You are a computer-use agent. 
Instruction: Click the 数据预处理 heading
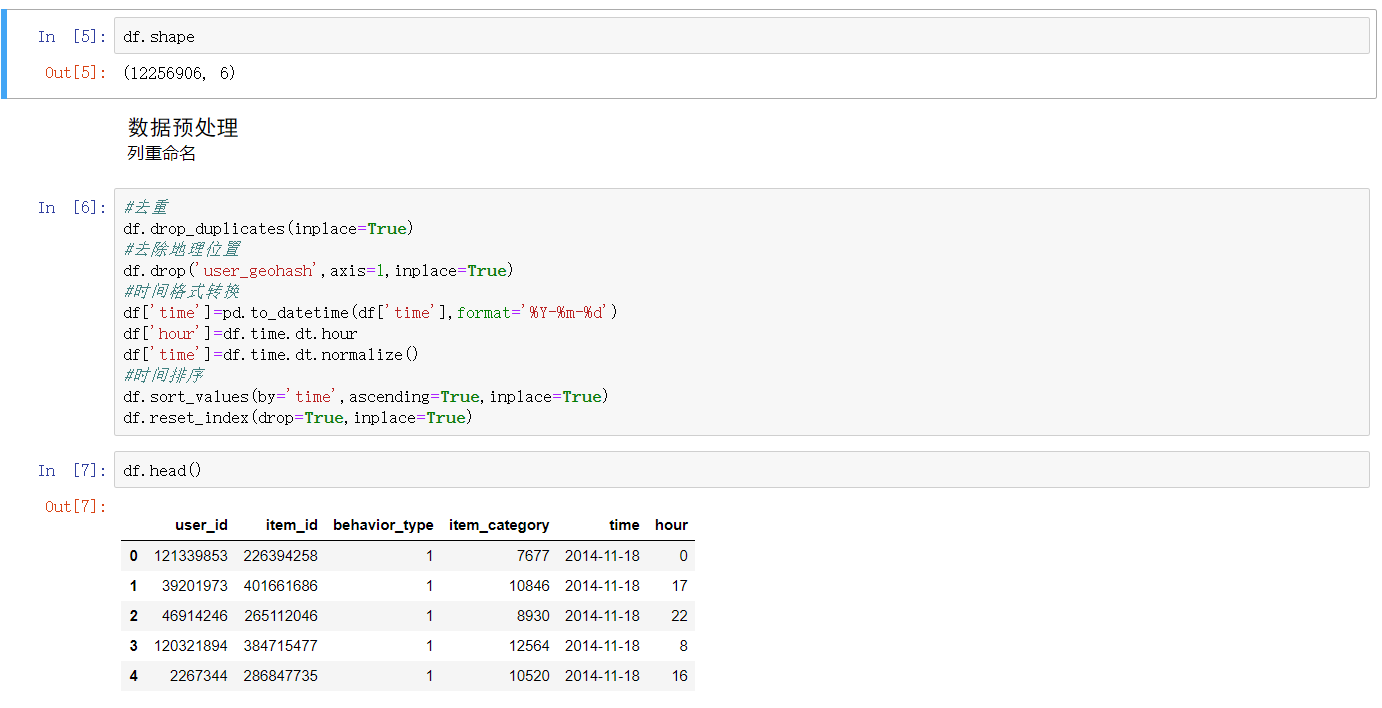[x=183, y=128]
